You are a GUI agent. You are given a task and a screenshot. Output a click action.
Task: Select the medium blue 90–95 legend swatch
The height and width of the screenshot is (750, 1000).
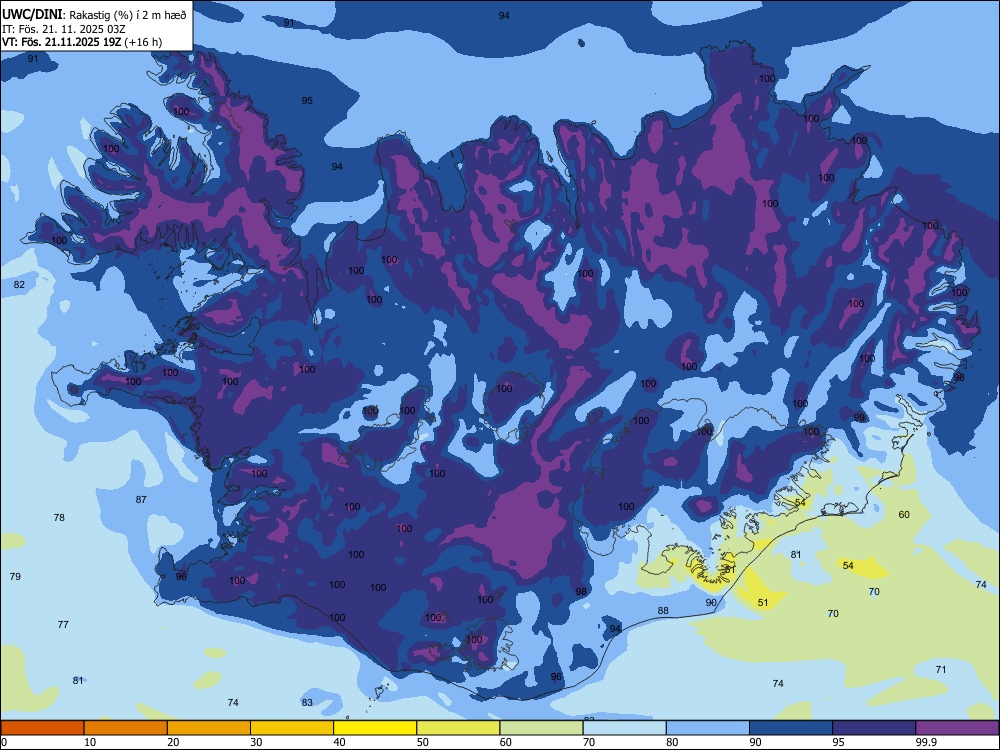(x=791, y=728)
